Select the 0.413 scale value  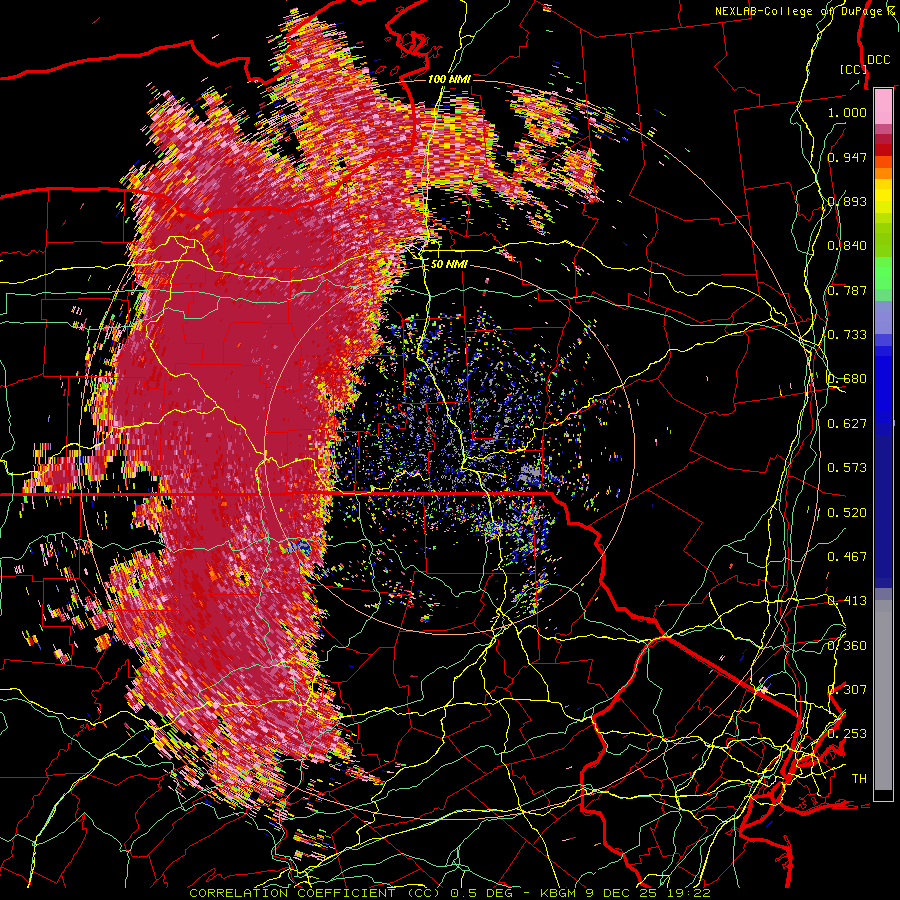tap(847, 601)
